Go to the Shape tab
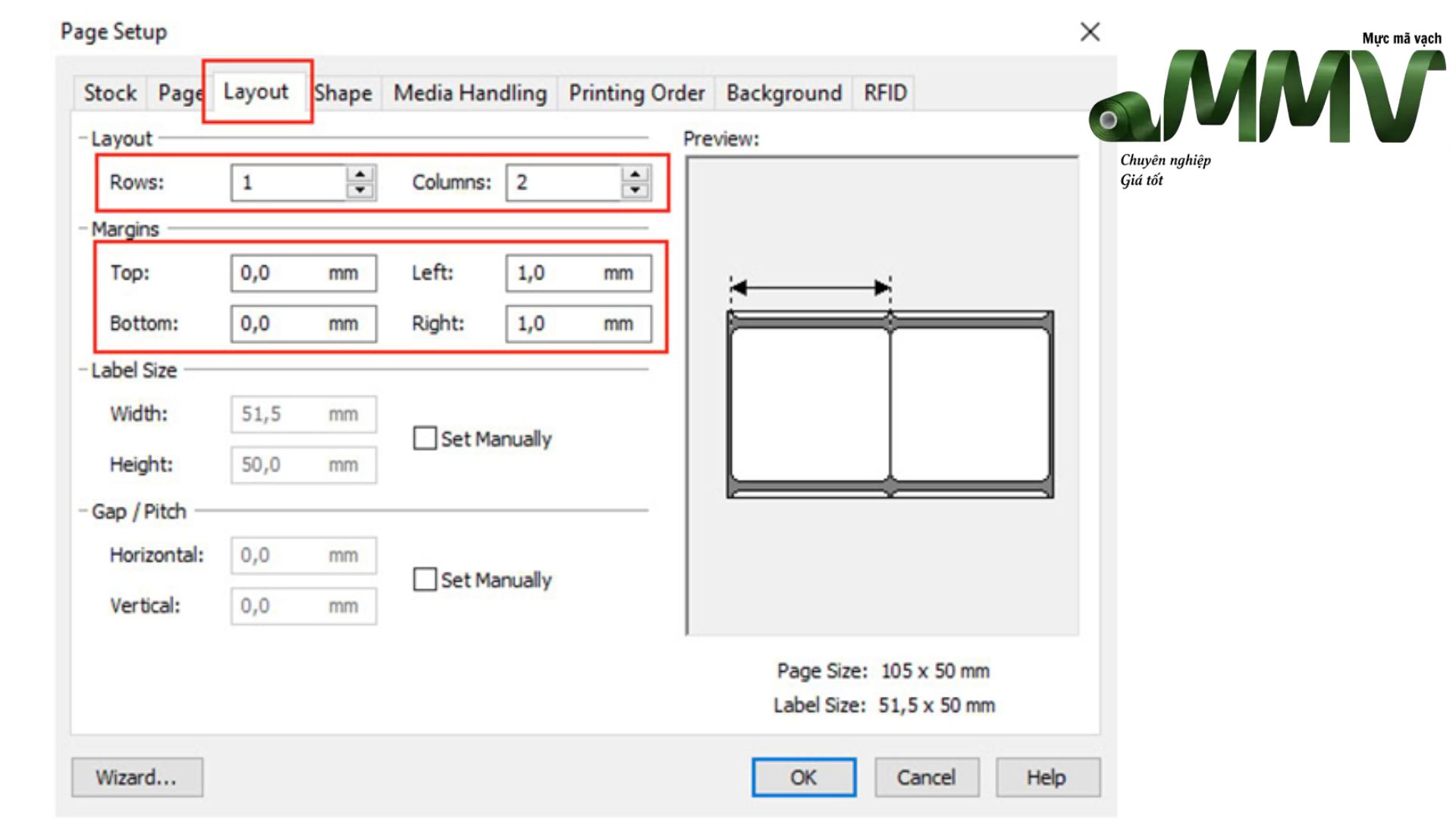The width and height of the screenshot is (1456, 819). 344,93
